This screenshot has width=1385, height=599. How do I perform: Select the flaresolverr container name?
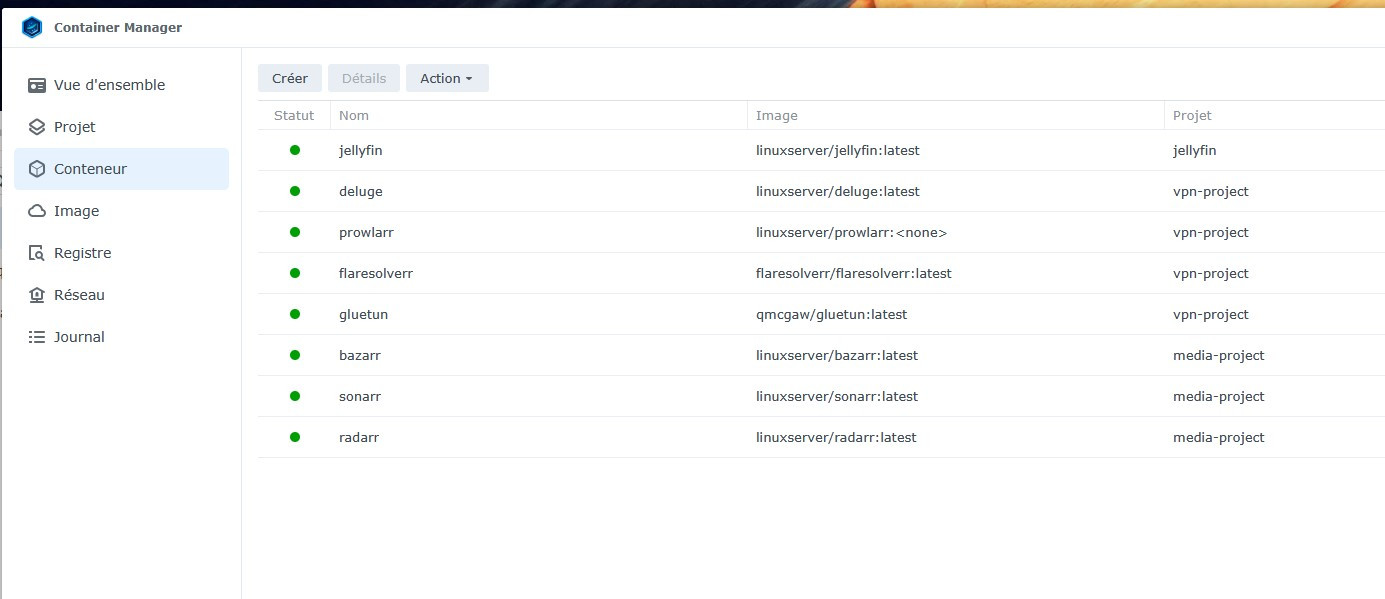click(x=376, y=273)
